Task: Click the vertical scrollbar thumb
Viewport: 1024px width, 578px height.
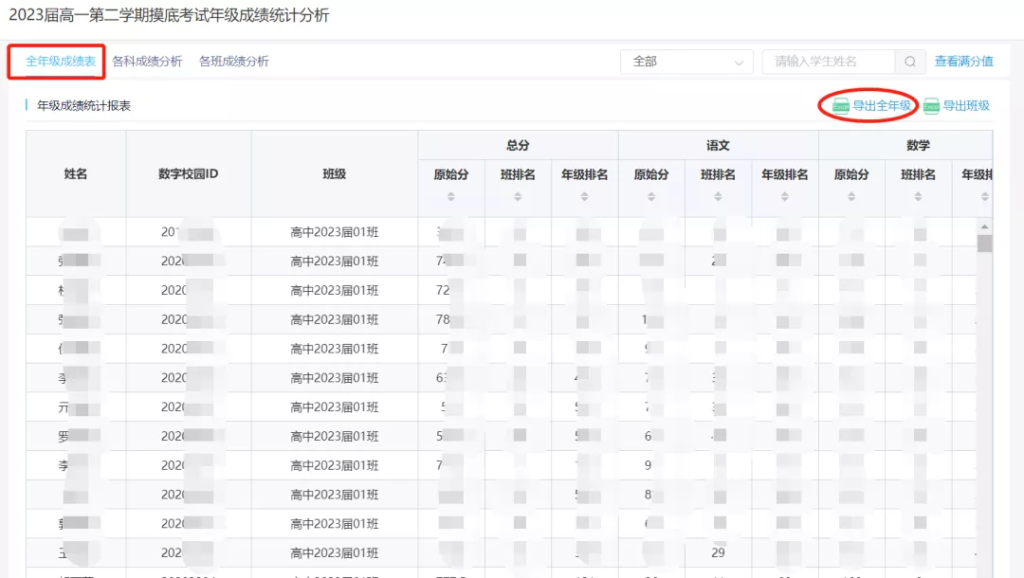Action: pos(984,243)
